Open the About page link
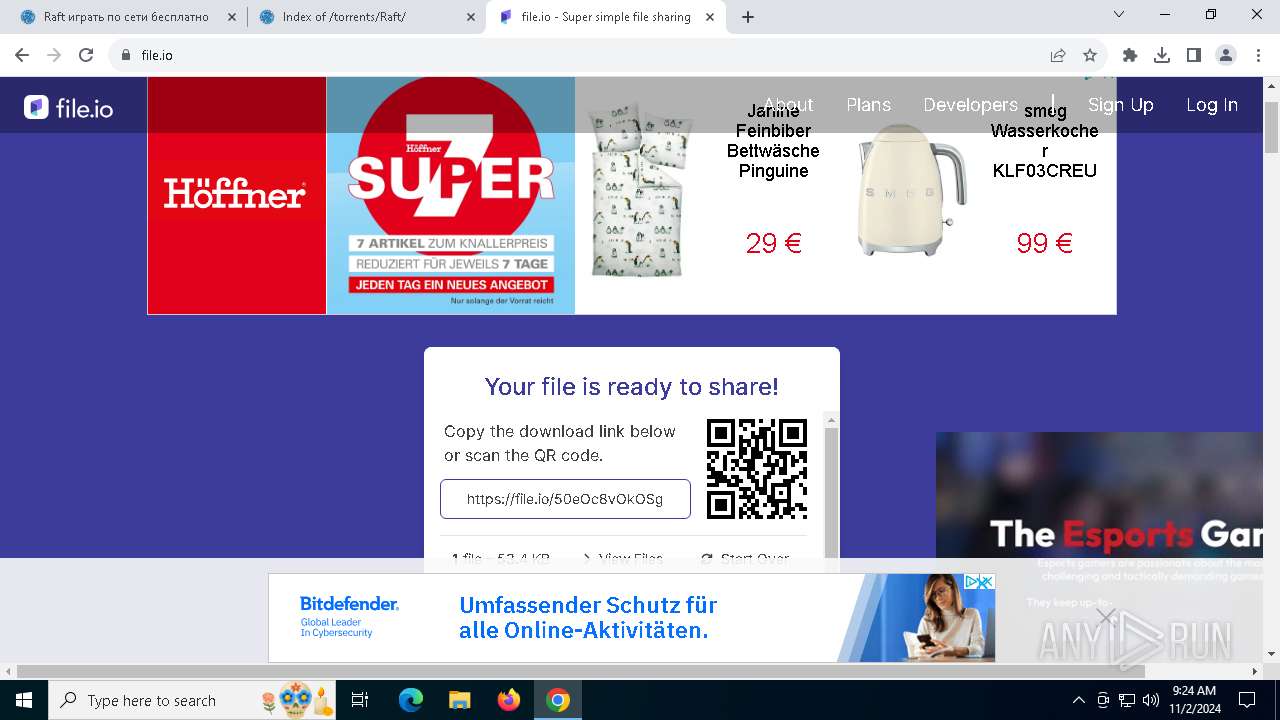Screen dimensions: 1280x720 pyautogui.click(x=788, y=105)
